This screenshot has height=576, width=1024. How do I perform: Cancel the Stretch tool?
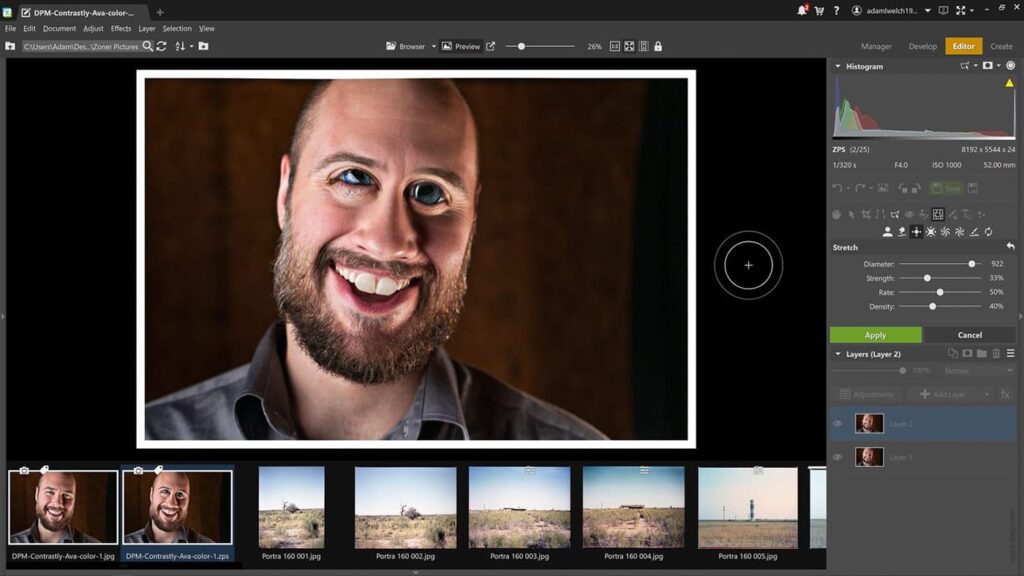point(969,335)
